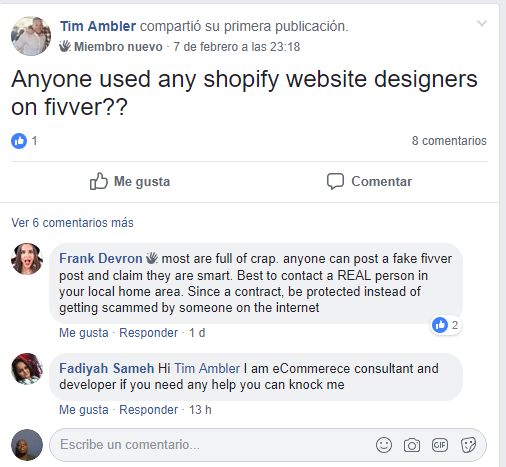506x467 pixels.
Task: Like Fadiyah Sameh's comment via 'Me gusta'
Action: click(x=84, y=410)
